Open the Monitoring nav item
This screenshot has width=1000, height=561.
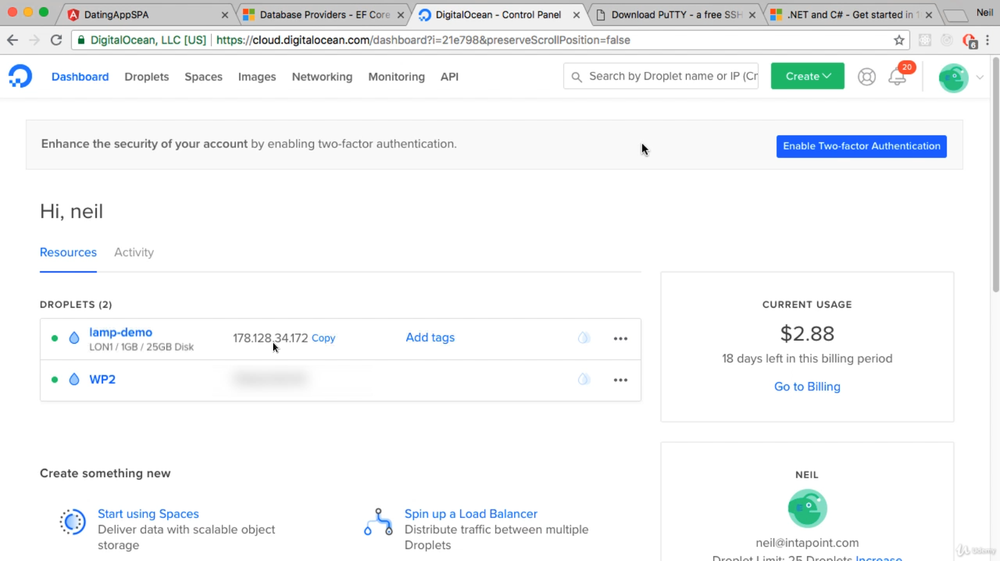coord(396,76)
